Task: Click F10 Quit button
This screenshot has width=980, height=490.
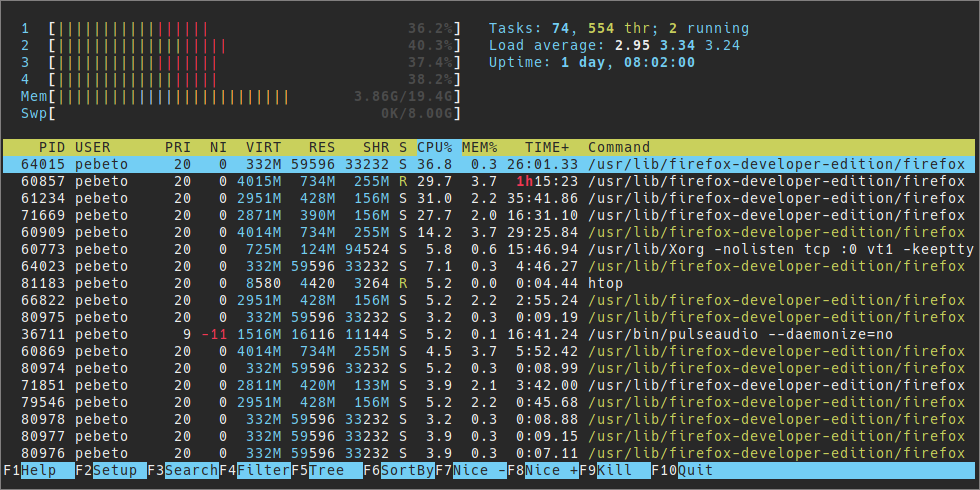Action: point(682,470)
